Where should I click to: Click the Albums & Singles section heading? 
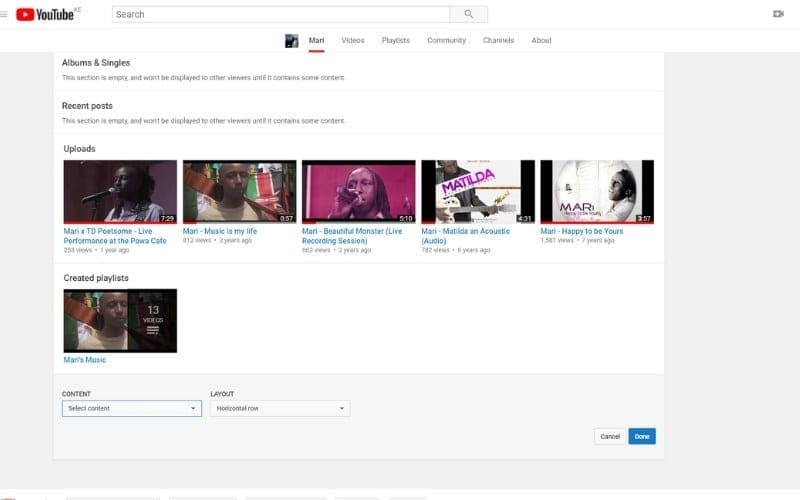pos(96,63)
